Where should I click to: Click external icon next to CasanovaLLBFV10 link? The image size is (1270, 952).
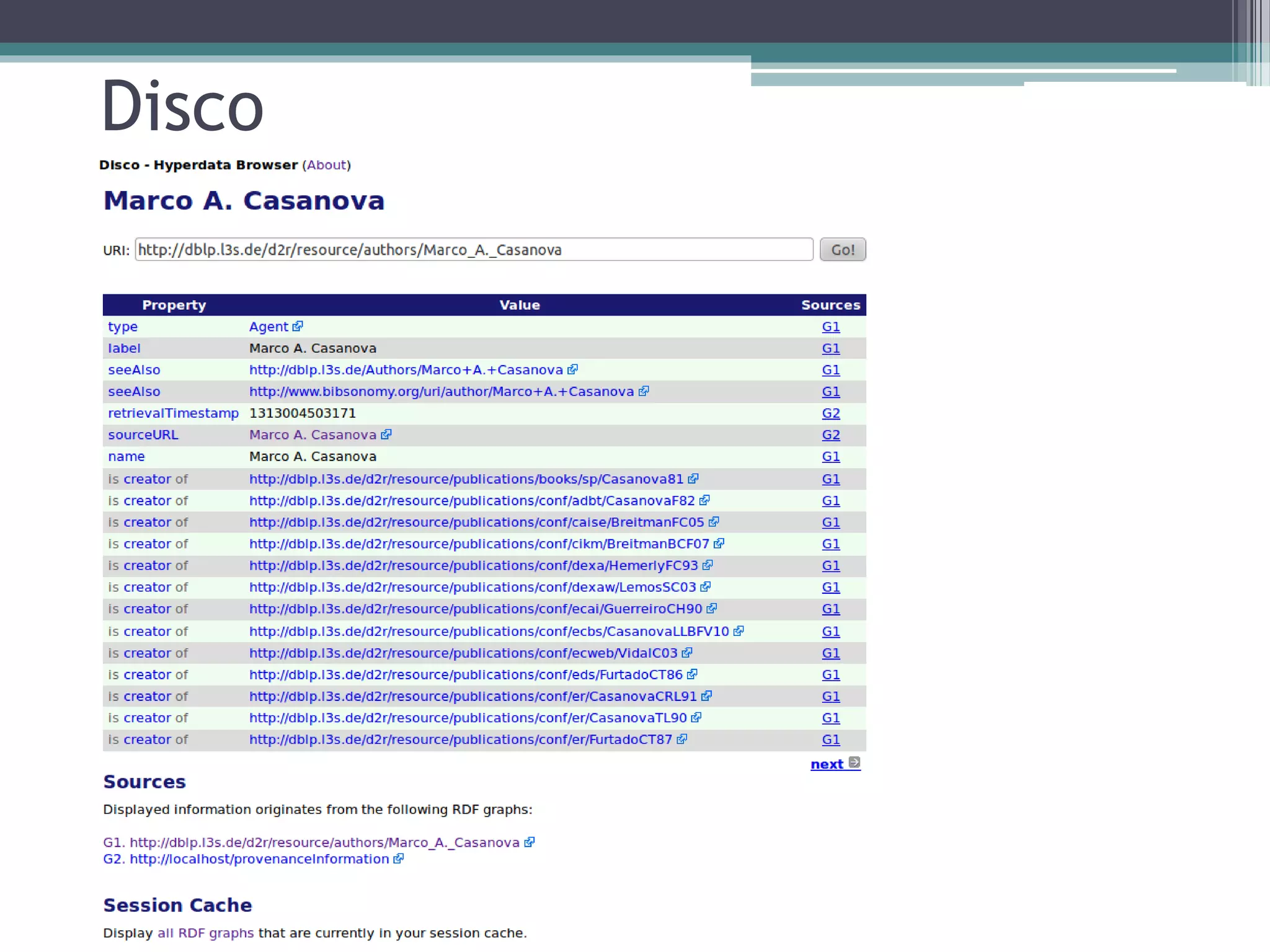click(739, 631)
